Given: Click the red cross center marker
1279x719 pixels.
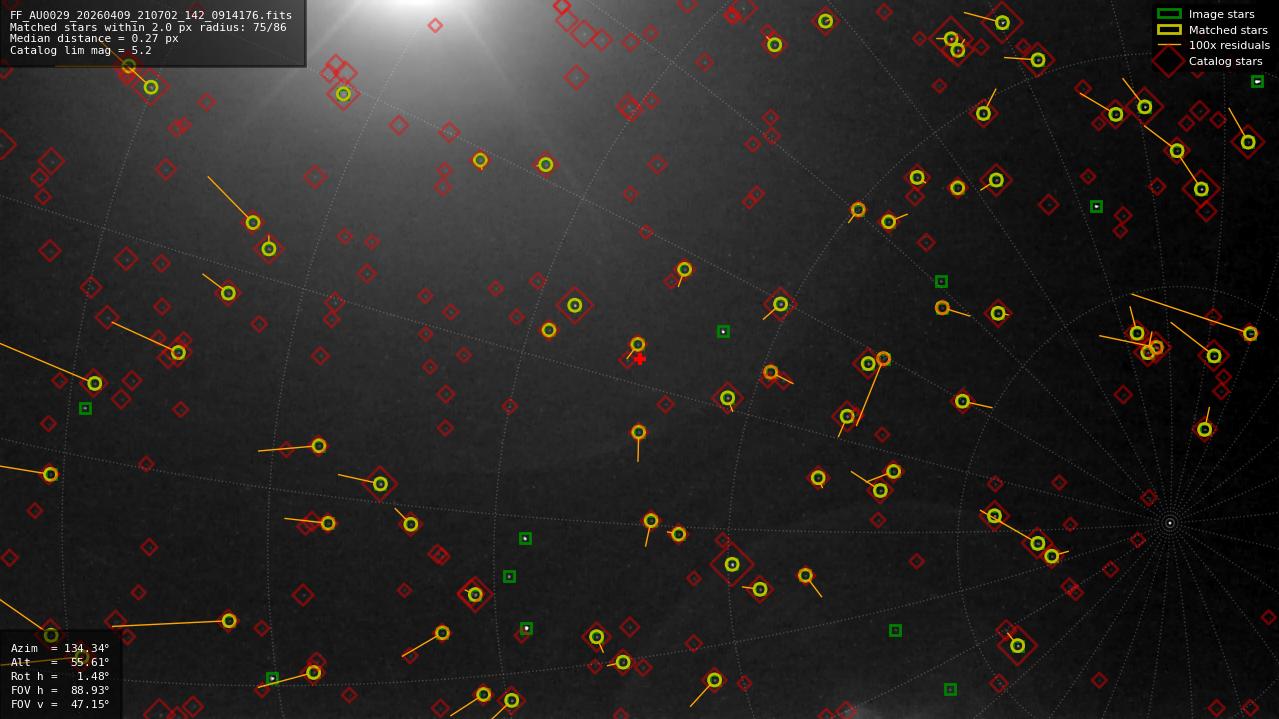Looking at the screenshot, I should [x=640, y=359].
